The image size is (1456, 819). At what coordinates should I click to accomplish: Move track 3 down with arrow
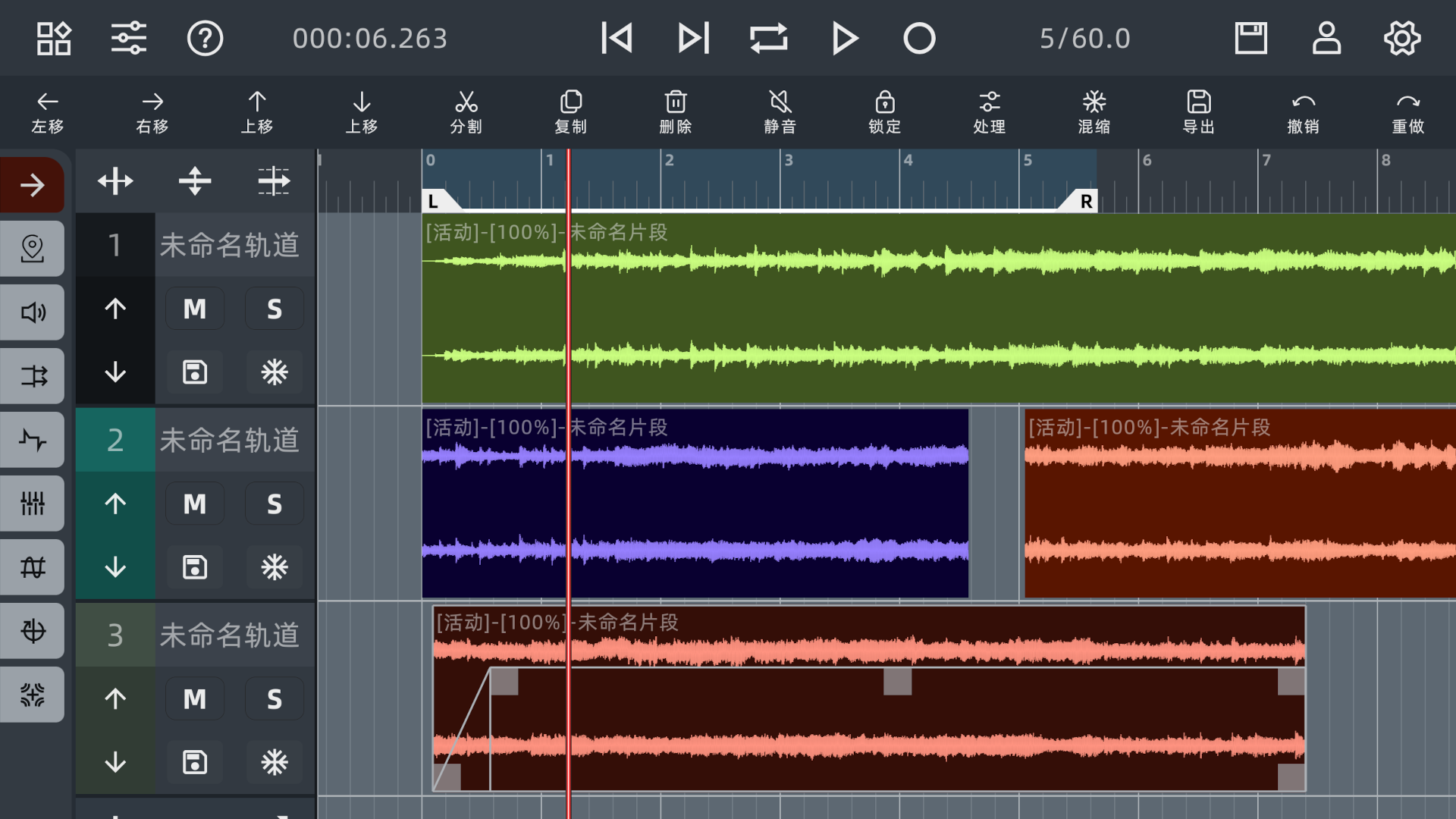[115, 761]
